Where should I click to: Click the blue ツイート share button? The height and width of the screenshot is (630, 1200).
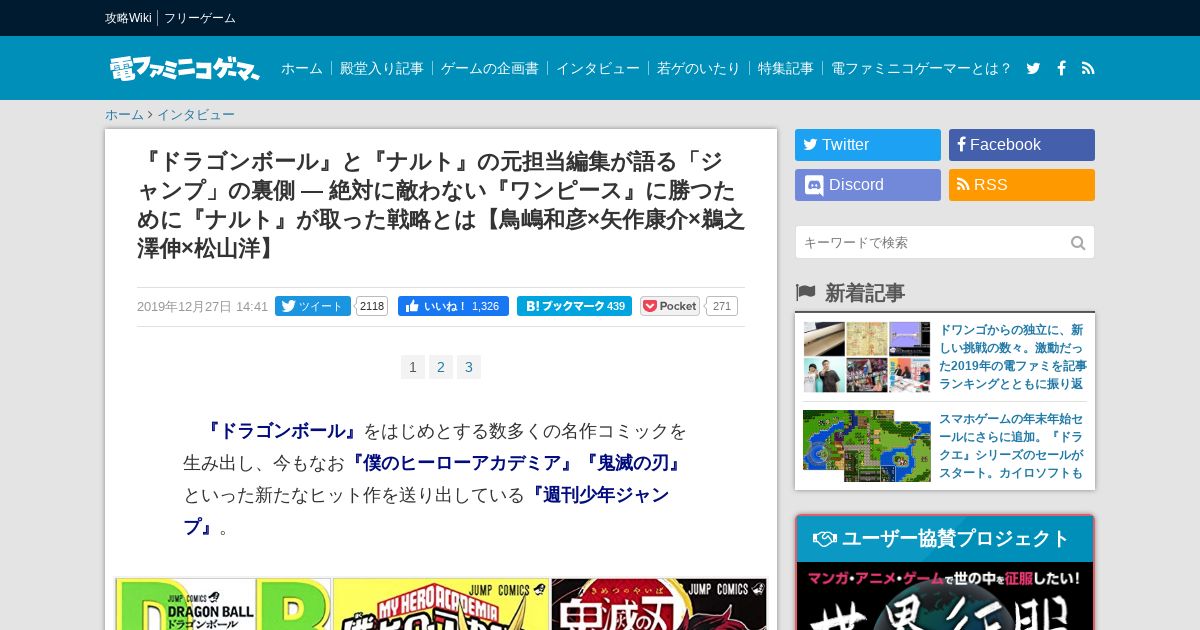click(x=313, y=306)
